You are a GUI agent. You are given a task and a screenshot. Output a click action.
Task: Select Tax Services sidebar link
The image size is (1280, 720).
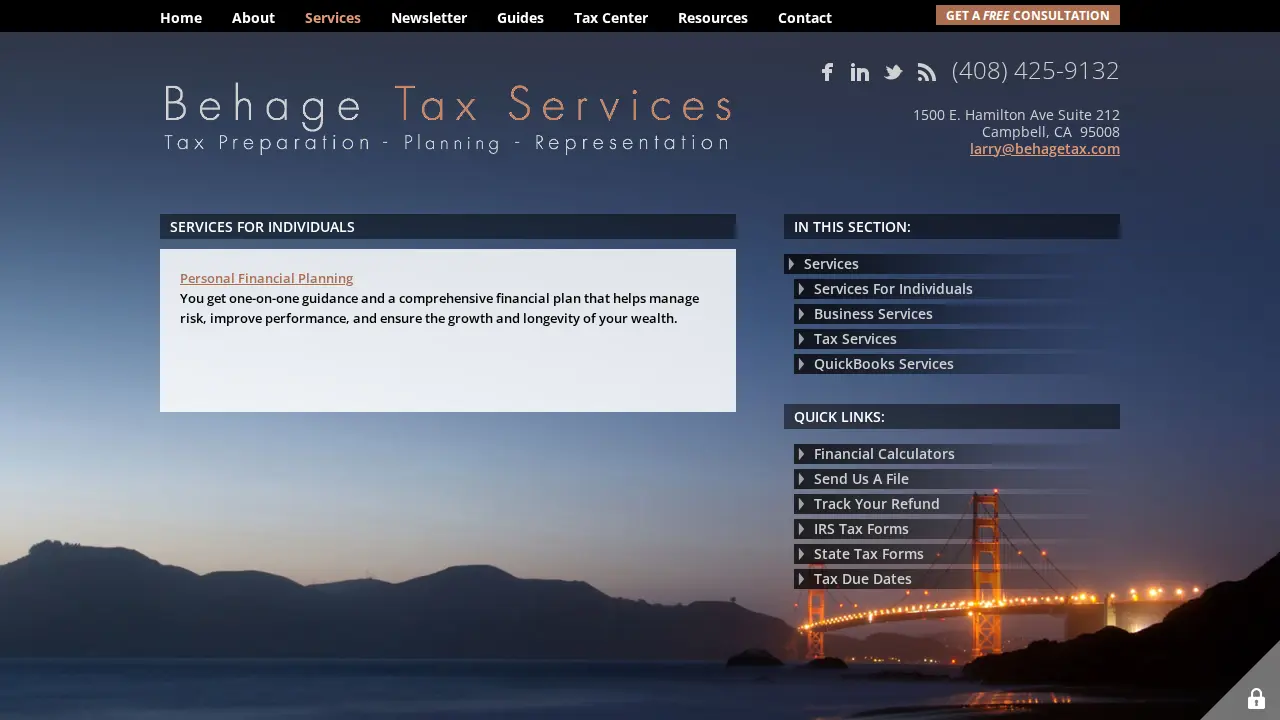tap(957, 339)
